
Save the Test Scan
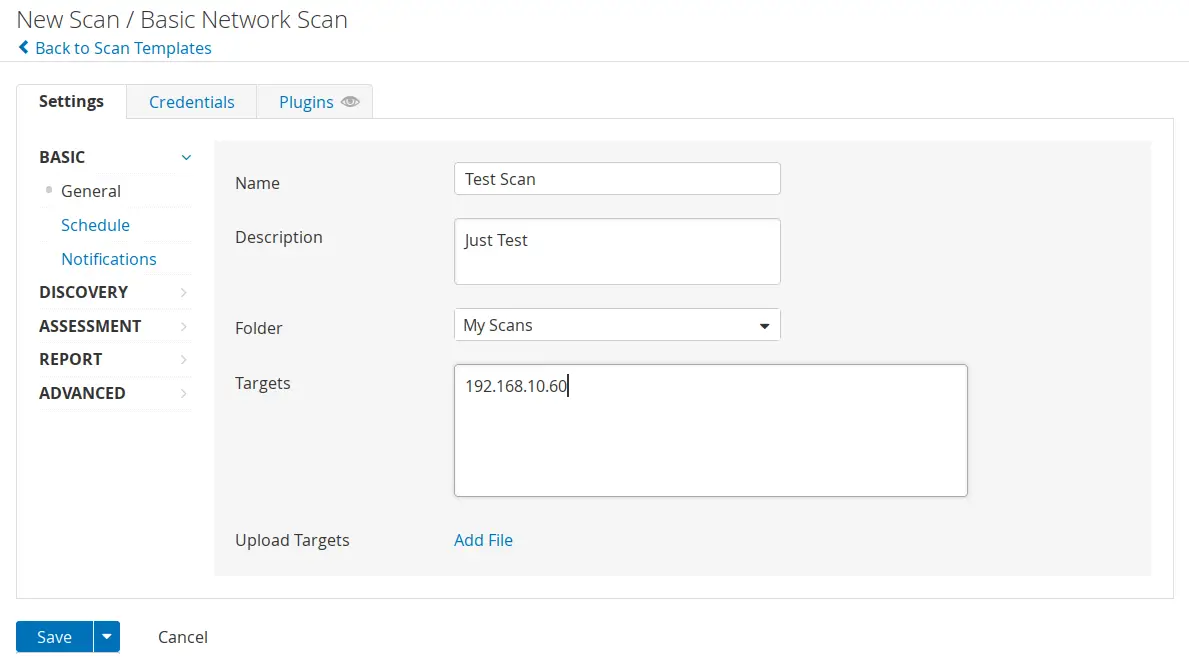coord(54,637)
